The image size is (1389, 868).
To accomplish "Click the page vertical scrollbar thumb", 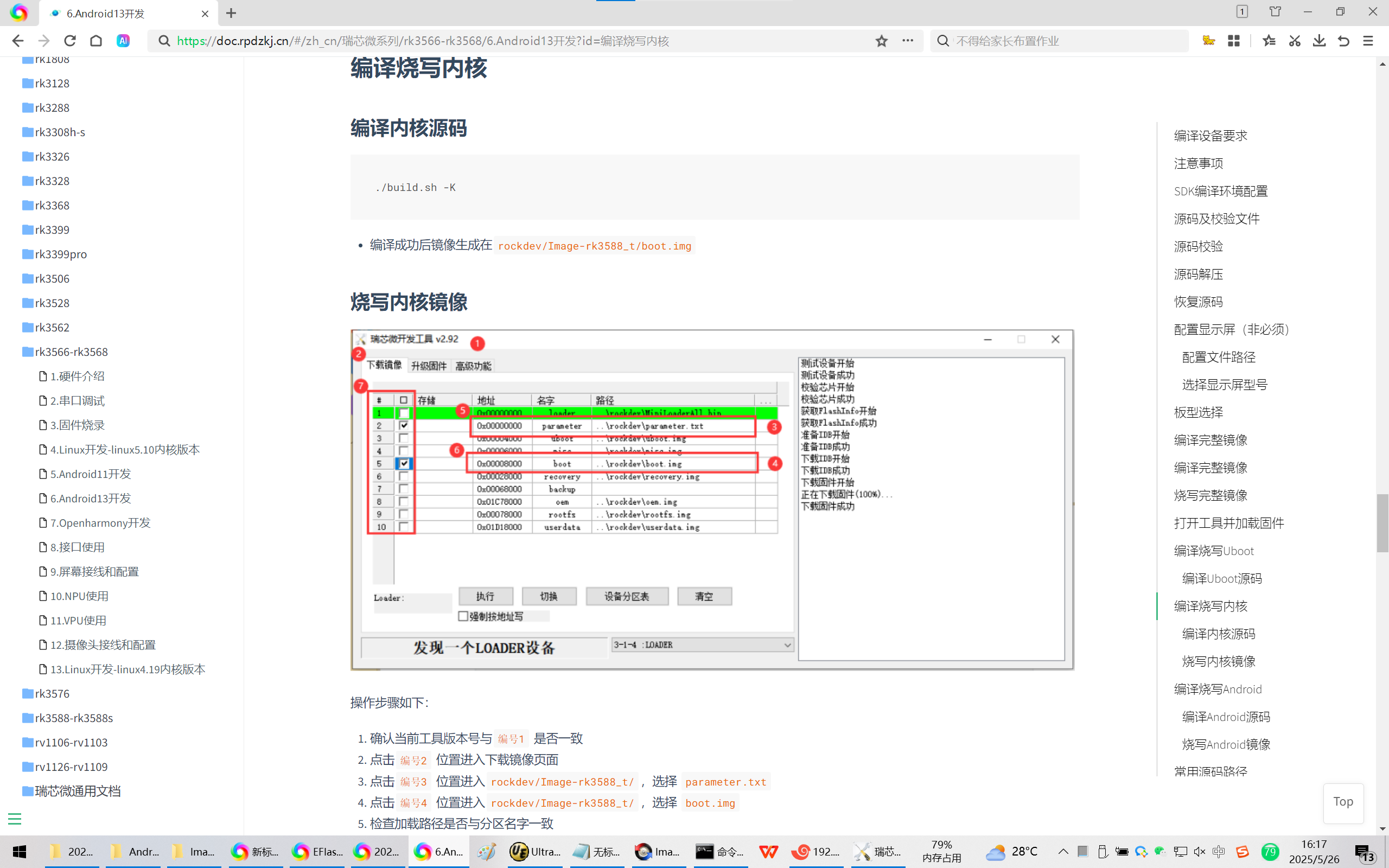I will coord(1382,522).
